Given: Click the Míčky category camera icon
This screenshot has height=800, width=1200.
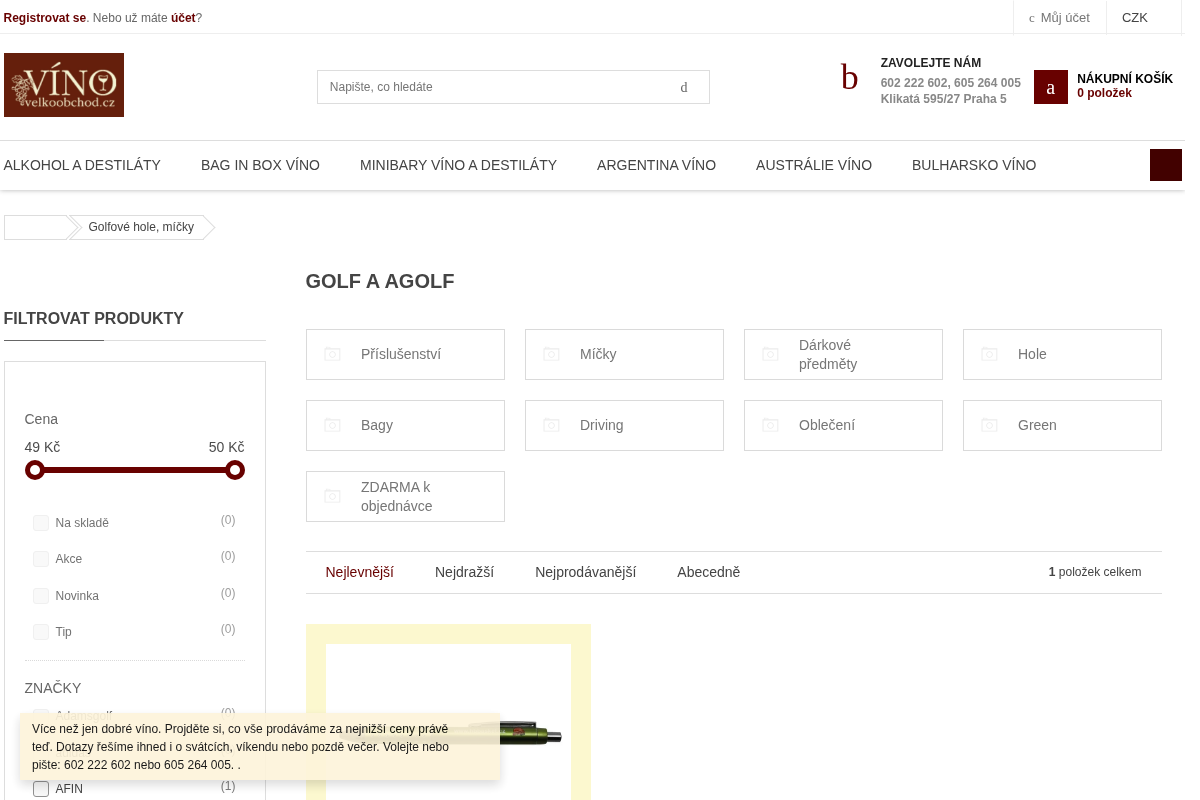Looking at the screenshot, I should (552, 354).
